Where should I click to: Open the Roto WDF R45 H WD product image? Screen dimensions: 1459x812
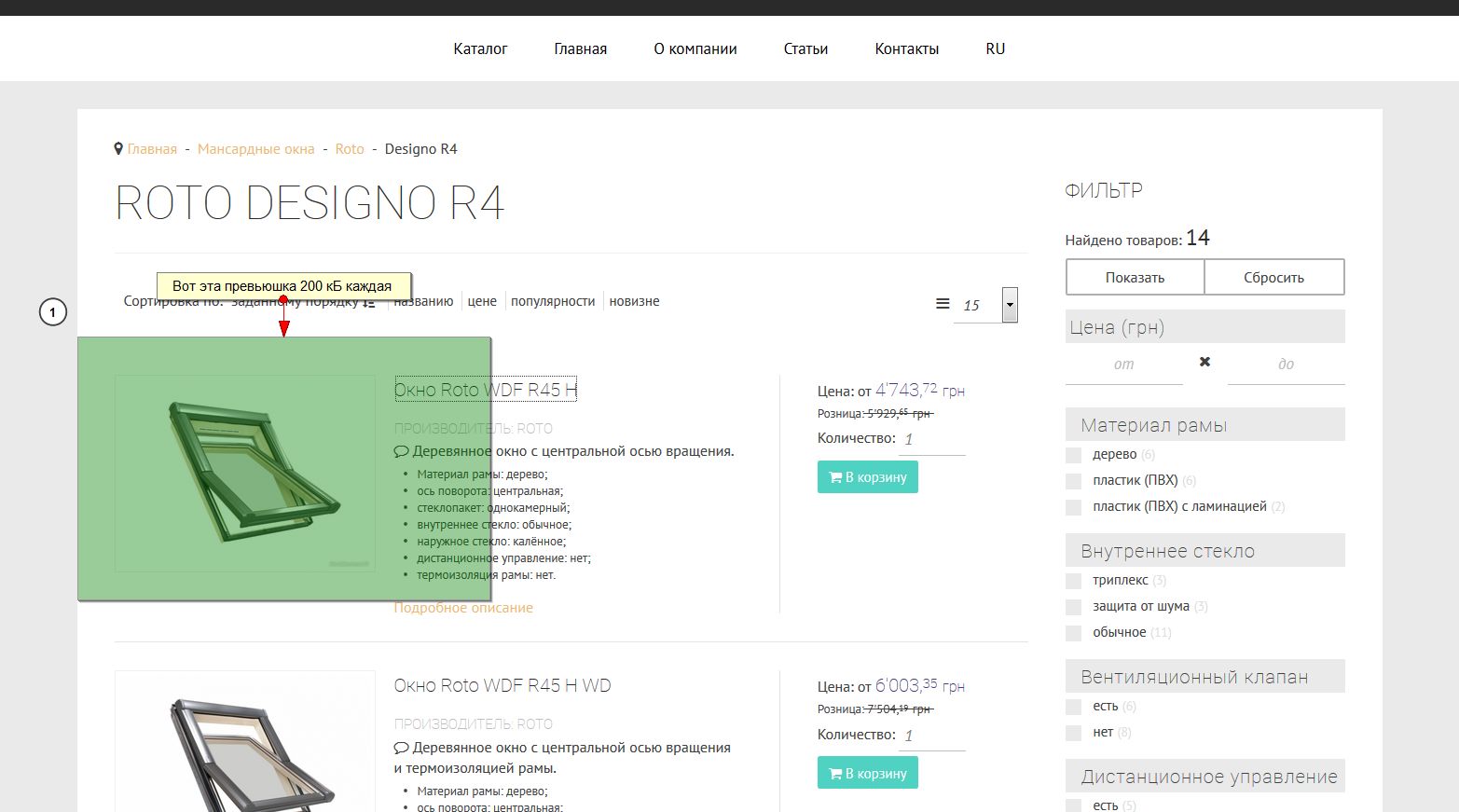pyautogui.click(x=245, y=741)
